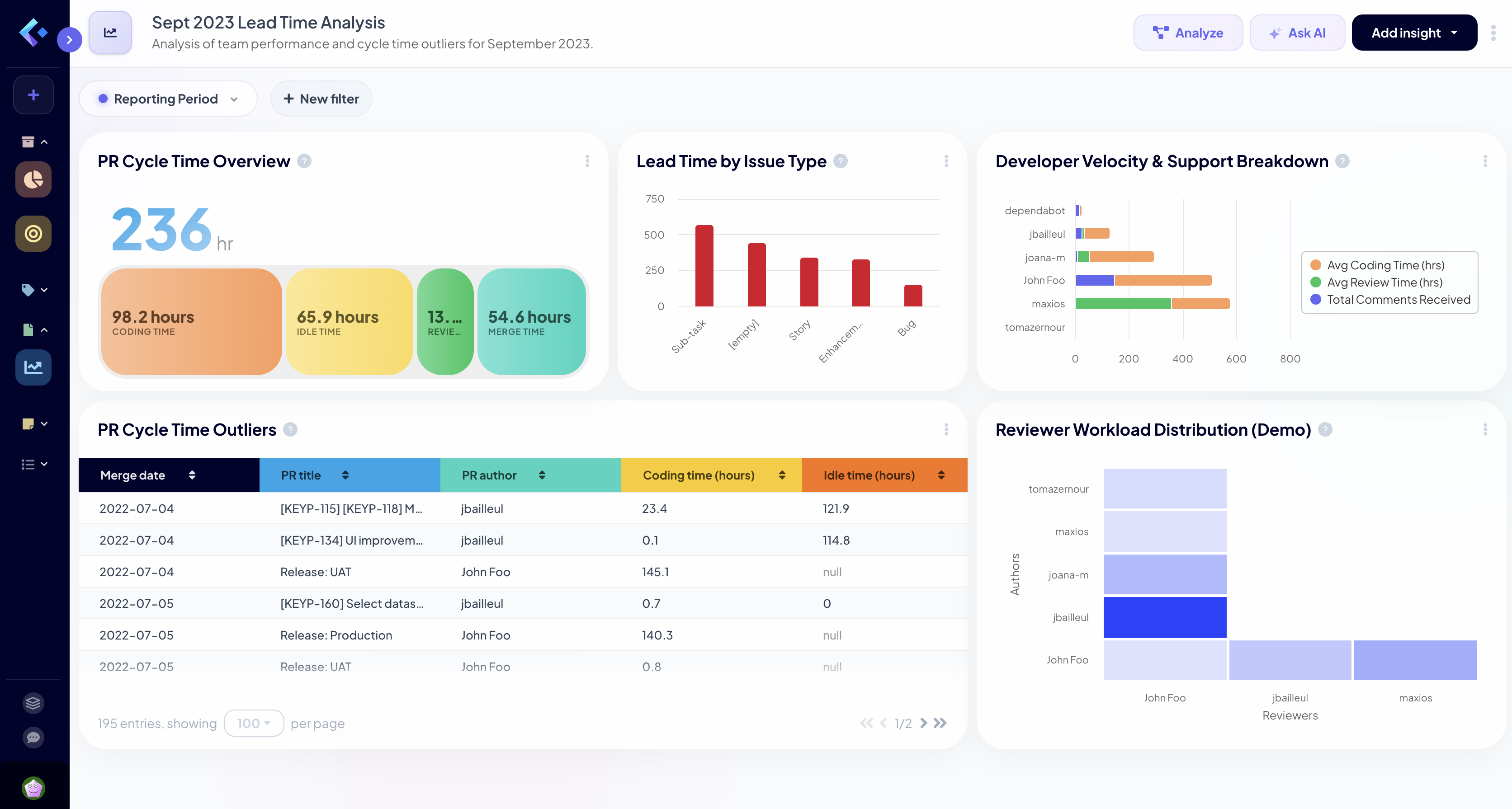Open PR Cycle Time Overview help tooltip
This screenshot has width=1512, height=809.
point(304,161)
